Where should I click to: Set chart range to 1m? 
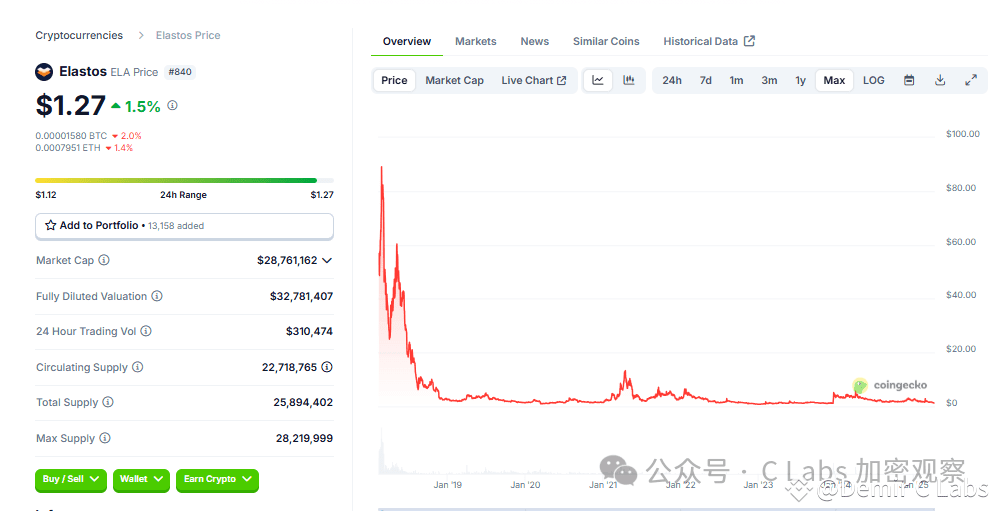tap(736, 80)
